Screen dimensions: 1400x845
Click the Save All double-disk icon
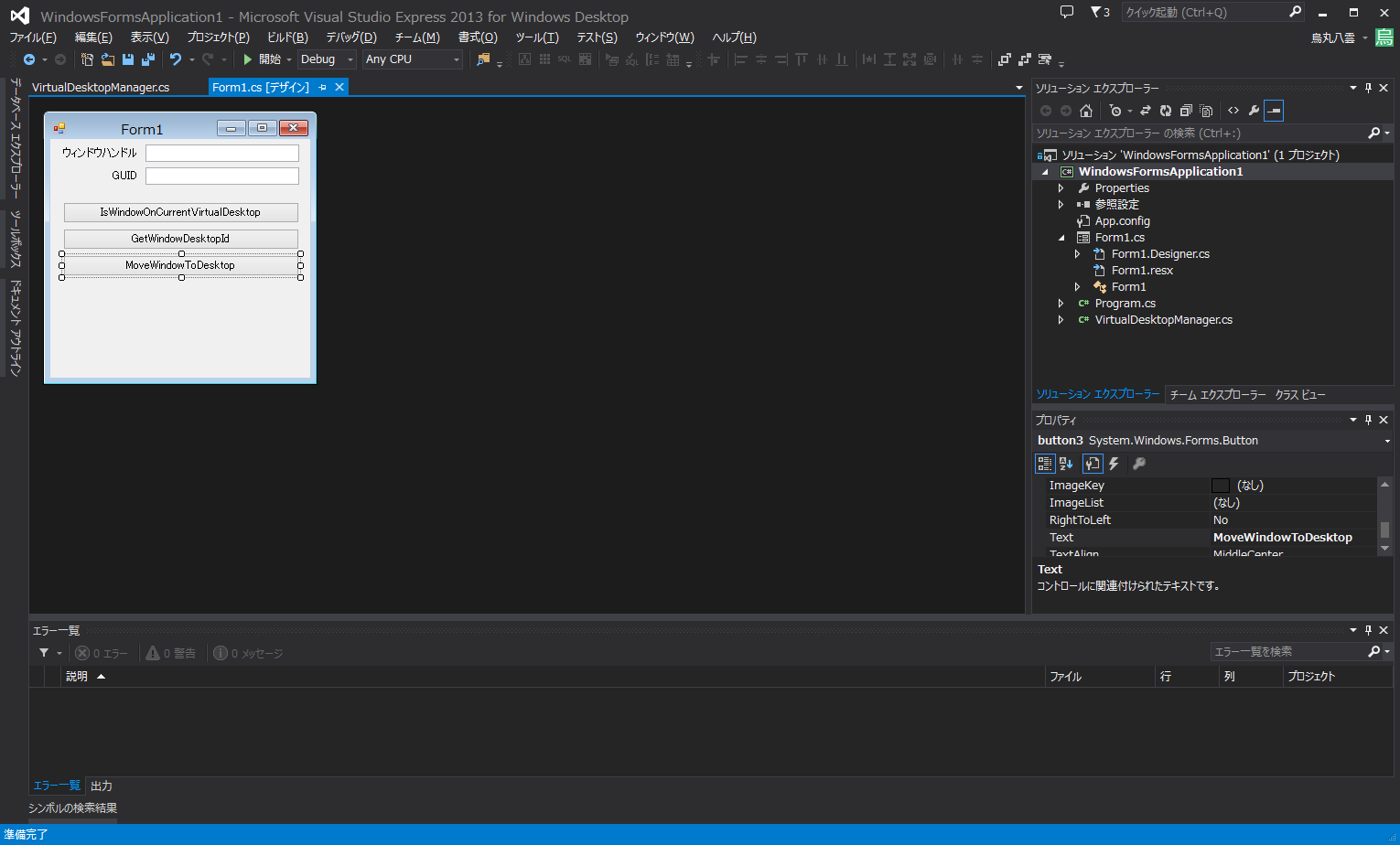tap(147, 59)
